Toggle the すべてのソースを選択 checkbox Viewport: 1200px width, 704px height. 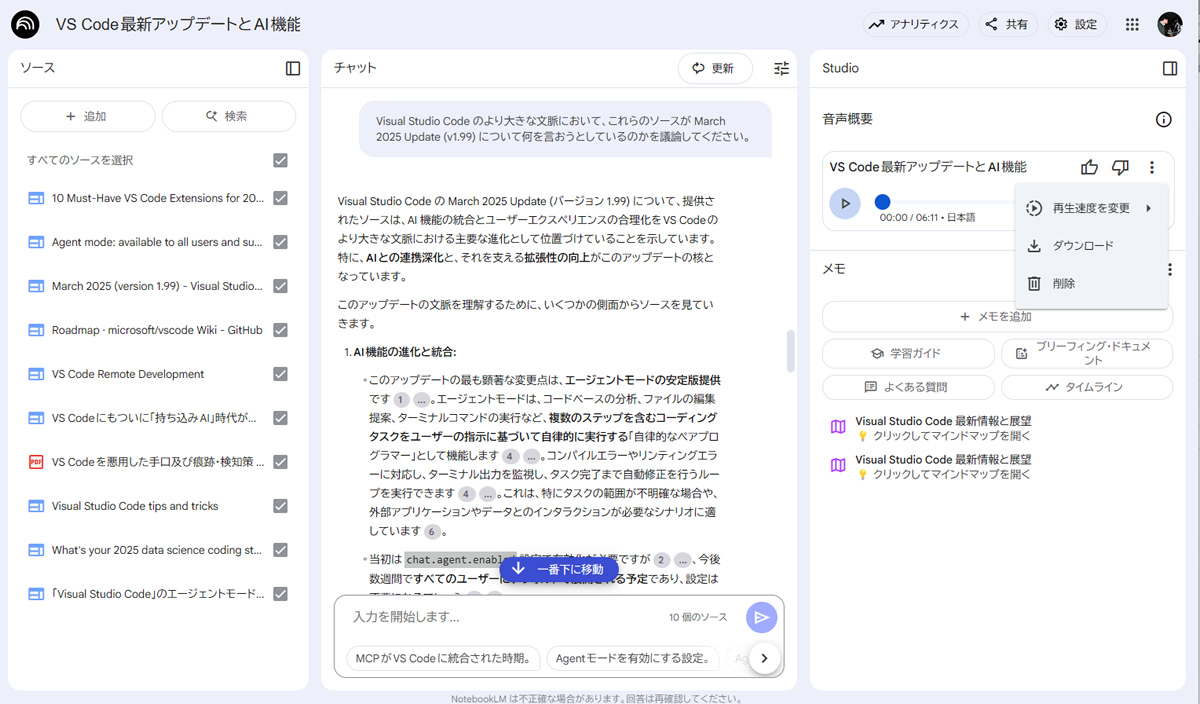281,160
